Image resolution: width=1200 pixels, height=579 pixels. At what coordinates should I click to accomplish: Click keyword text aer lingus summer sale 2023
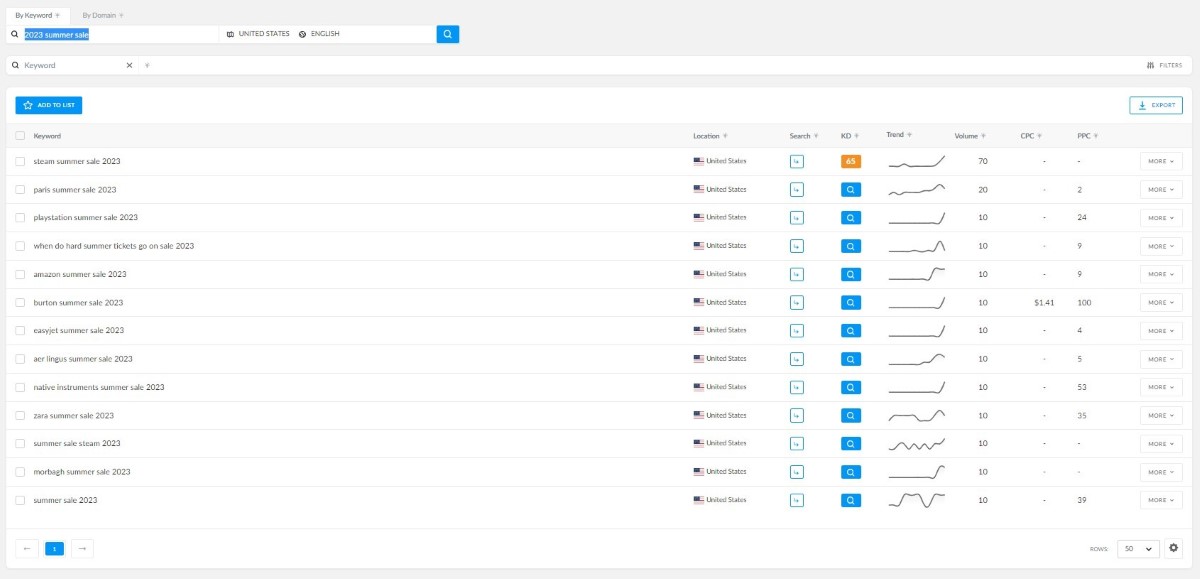coord(83,359)
